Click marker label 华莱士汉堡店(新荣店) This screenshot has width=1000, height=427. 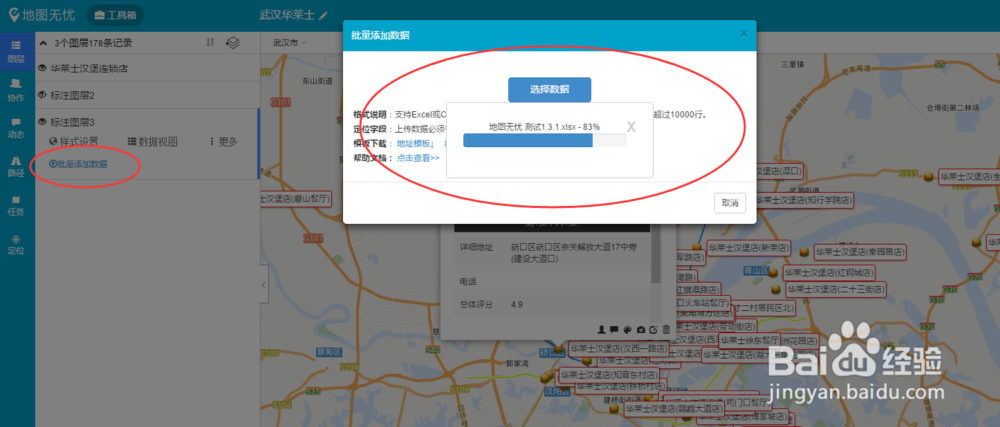749,247
